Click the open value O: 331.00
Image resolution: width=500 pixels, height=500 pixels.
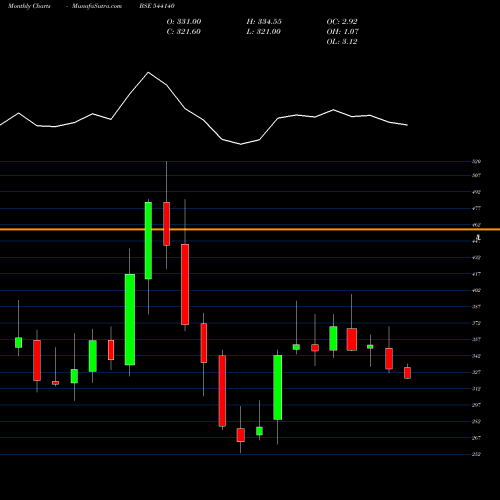pyautogui.click(x=184, y=22)
